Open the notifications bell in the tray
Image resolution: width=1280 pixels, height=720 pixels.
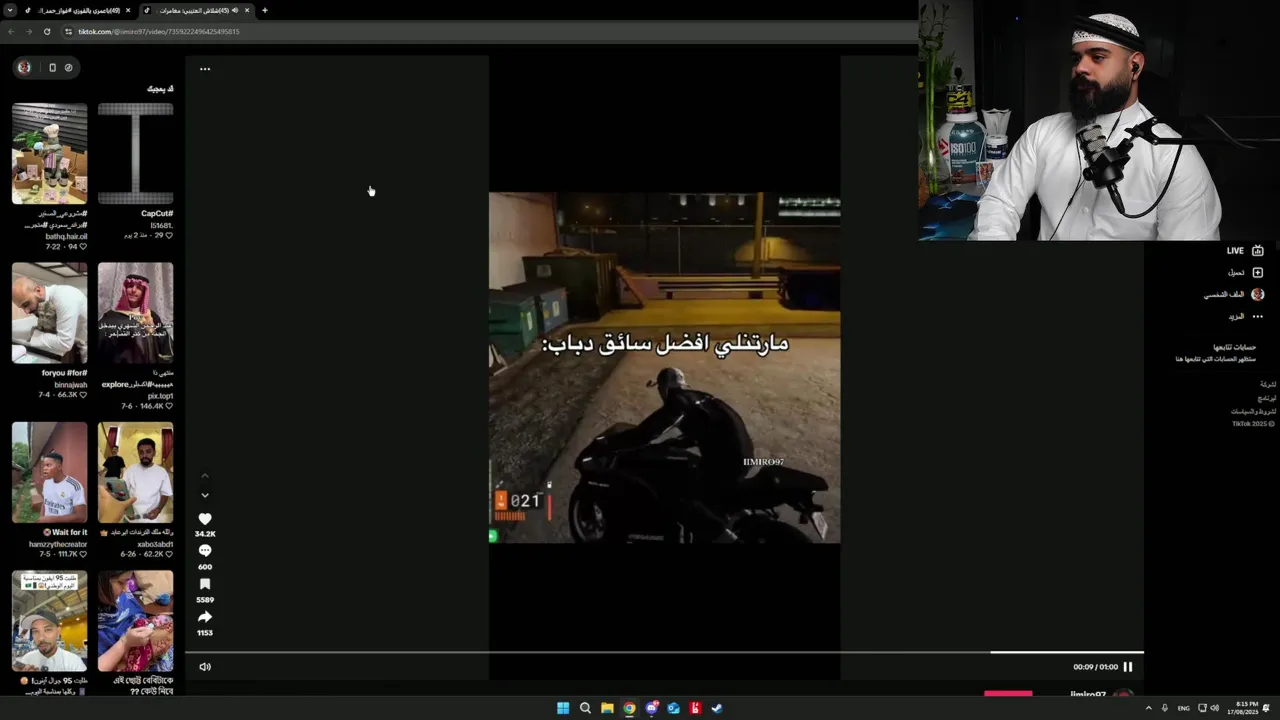click(x=1267, y=708)
